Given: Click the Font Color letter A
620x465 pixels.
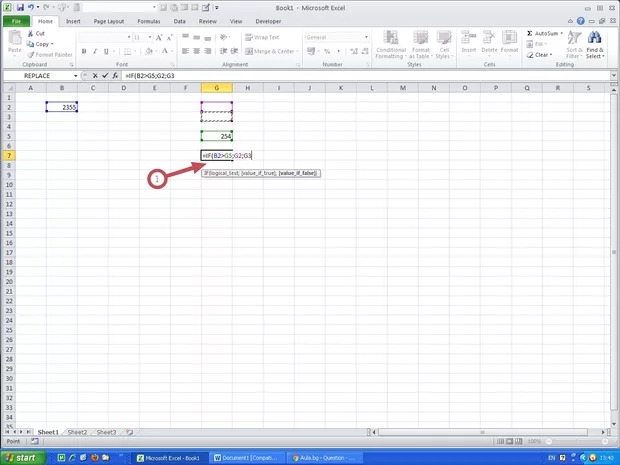Looking at the screenshot, I should click(165, 51).
